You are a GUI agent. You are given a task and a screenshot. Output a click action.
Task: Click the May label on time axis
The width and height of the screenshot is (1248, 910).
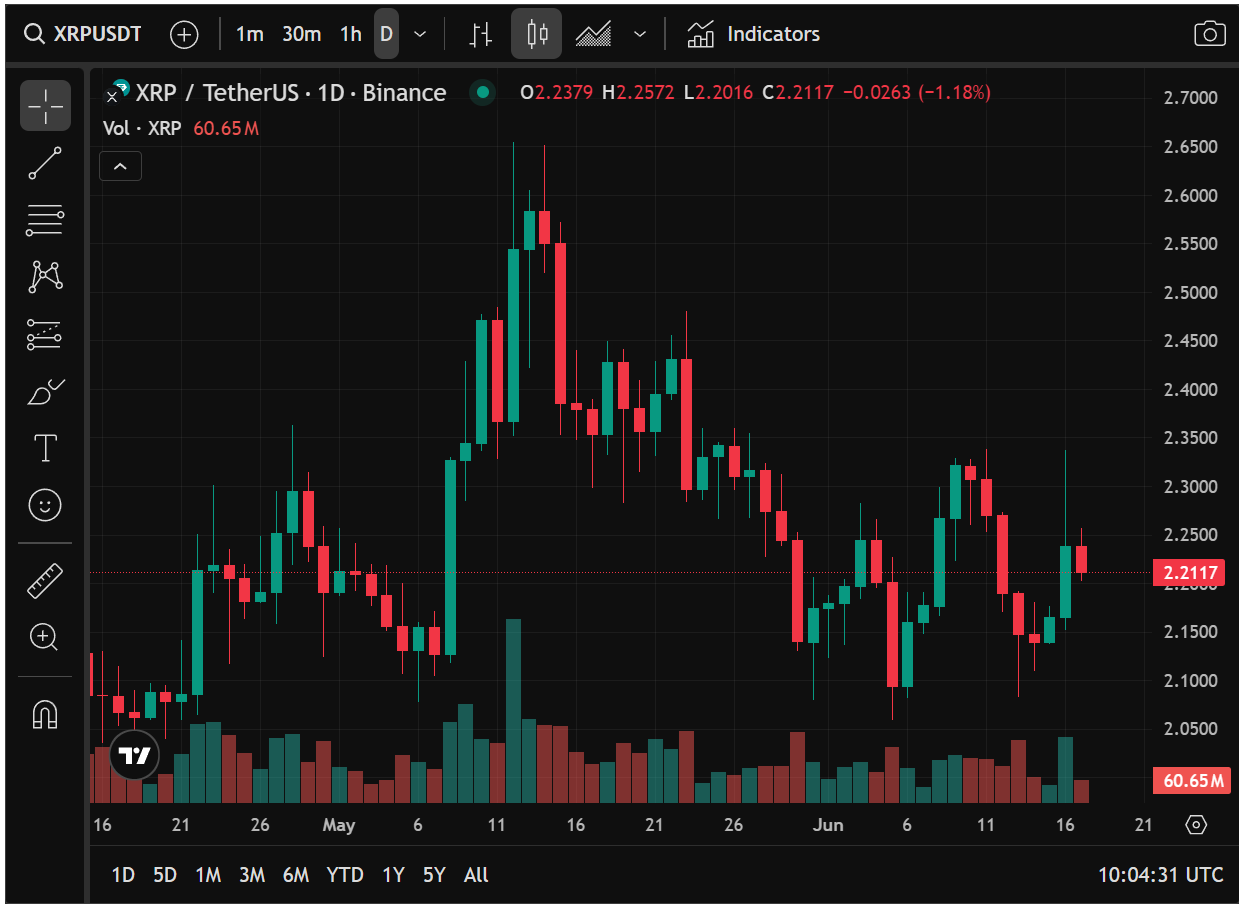tap(339, 826)
